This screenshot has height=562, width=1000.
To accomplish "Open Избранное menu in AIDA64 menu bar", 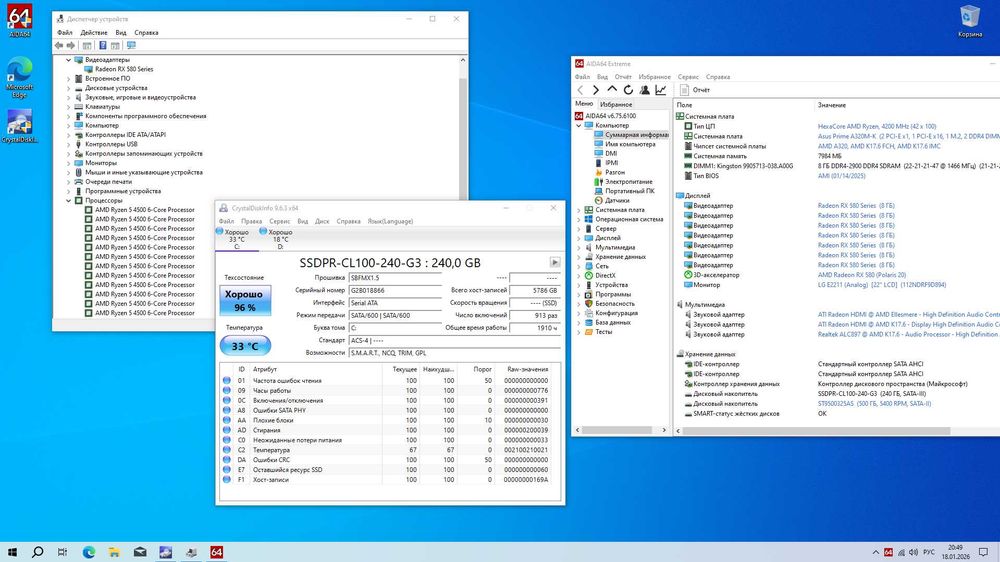I will (x=654, y=77).
